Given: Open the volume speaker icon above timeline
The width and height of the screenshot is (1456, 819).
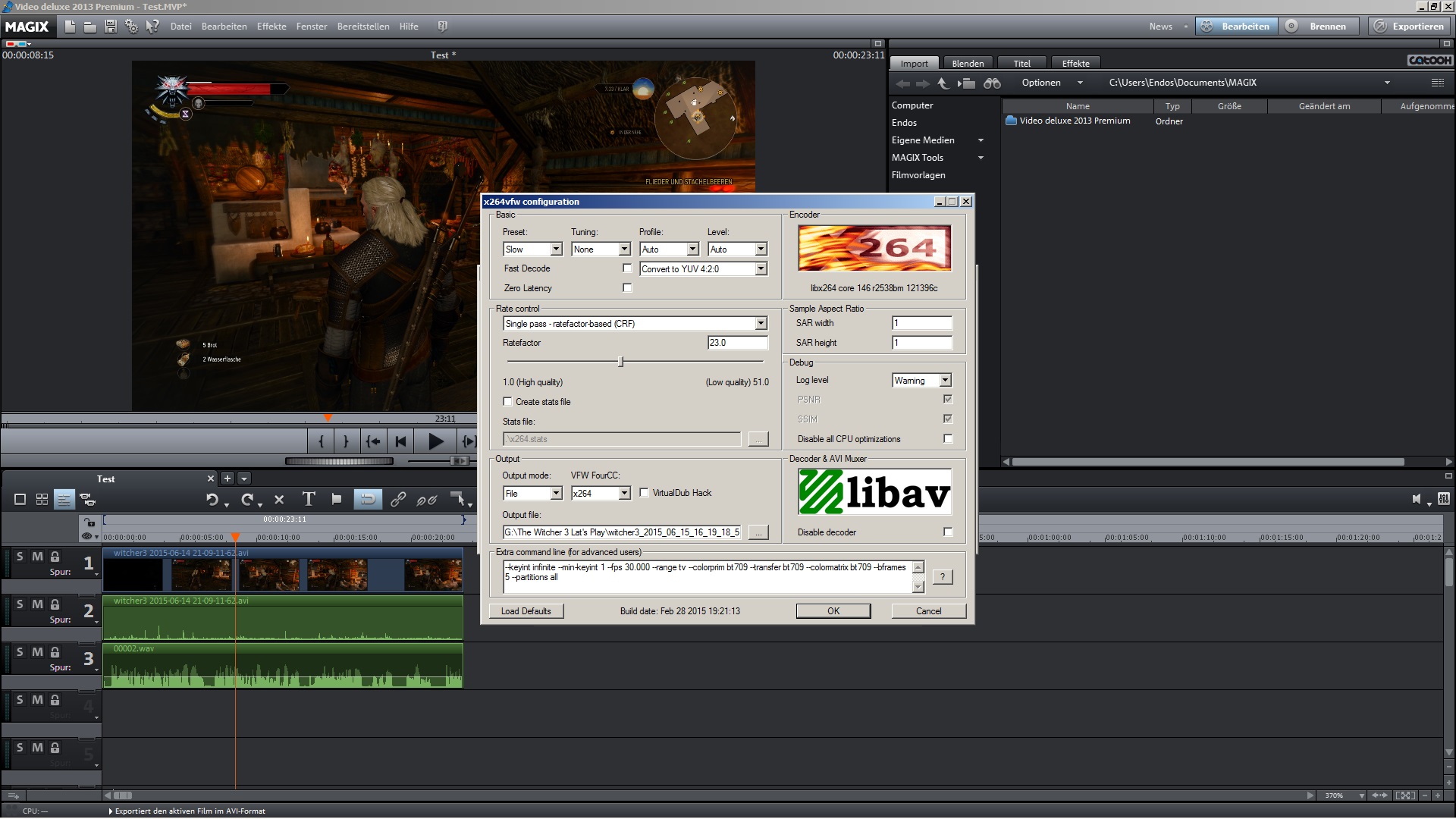Looking at the screenshot, I should [1417, 498].
